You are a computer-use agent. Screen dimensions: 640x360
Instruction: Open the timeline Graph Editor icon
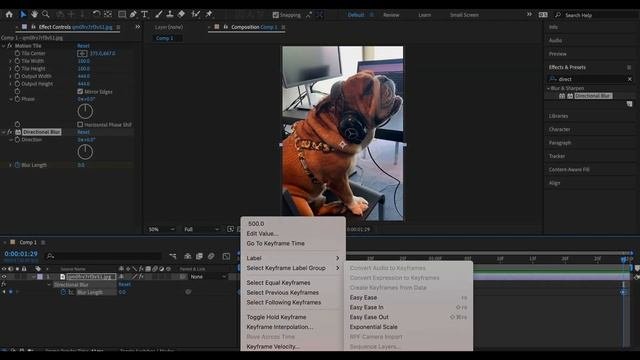click(x=226, y=256)
